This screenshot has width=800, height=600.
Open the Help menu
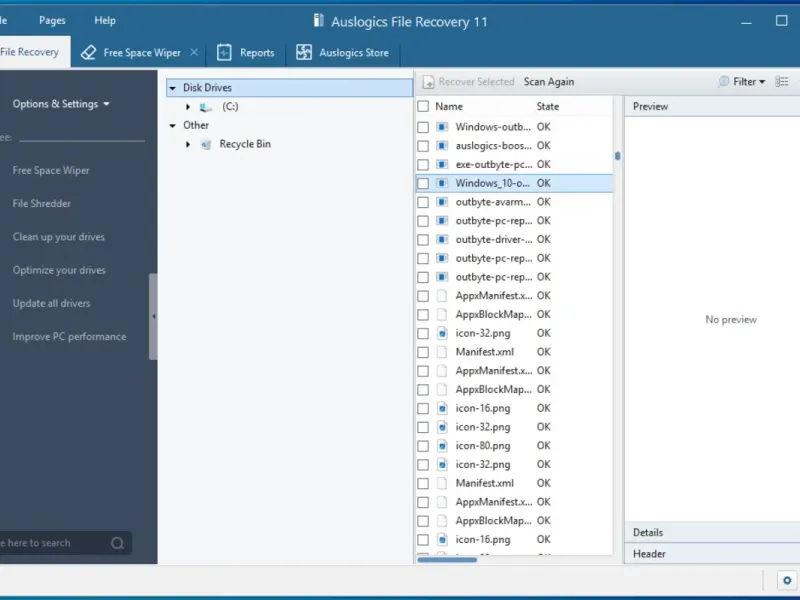[x=105, y=20]
